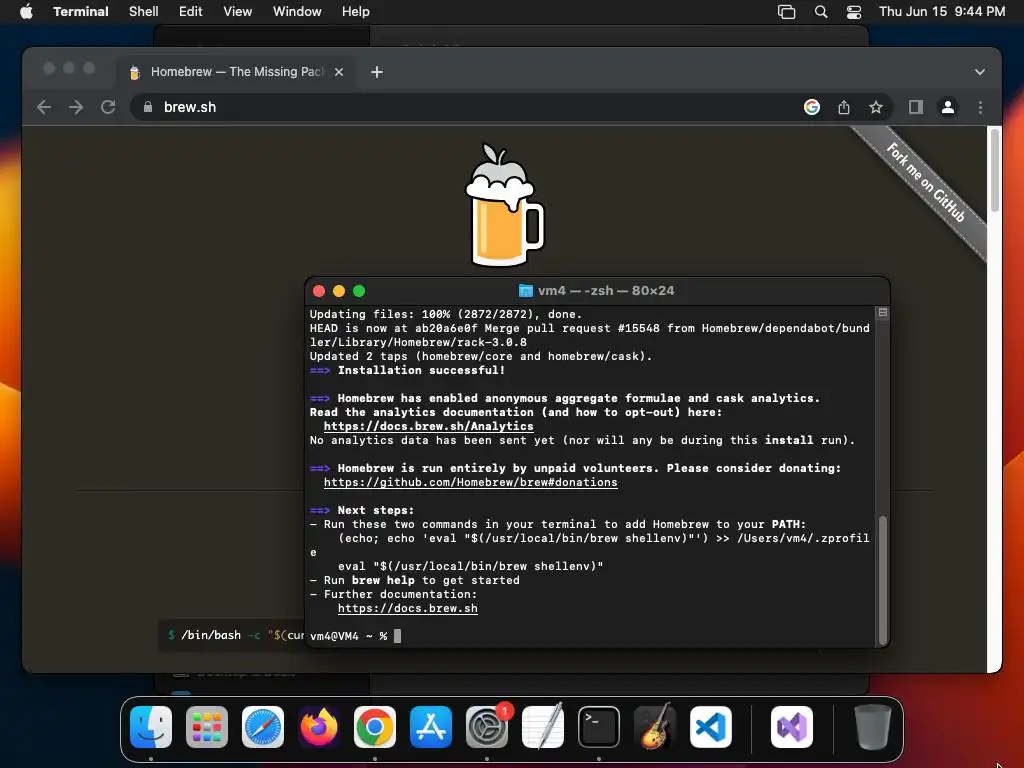Open the Window menu
1024x768 pixels.
[x=297, y=11]
